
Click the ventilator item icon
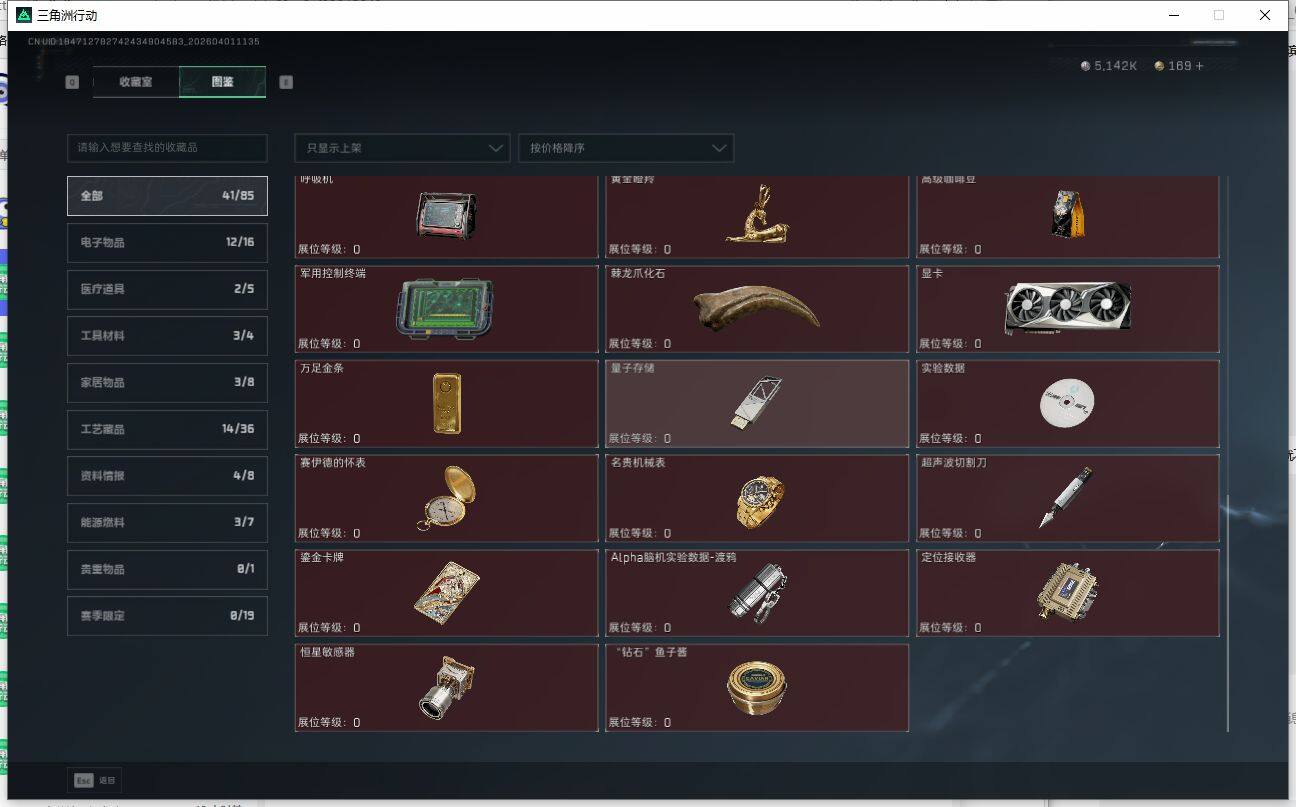click(446, 215)
